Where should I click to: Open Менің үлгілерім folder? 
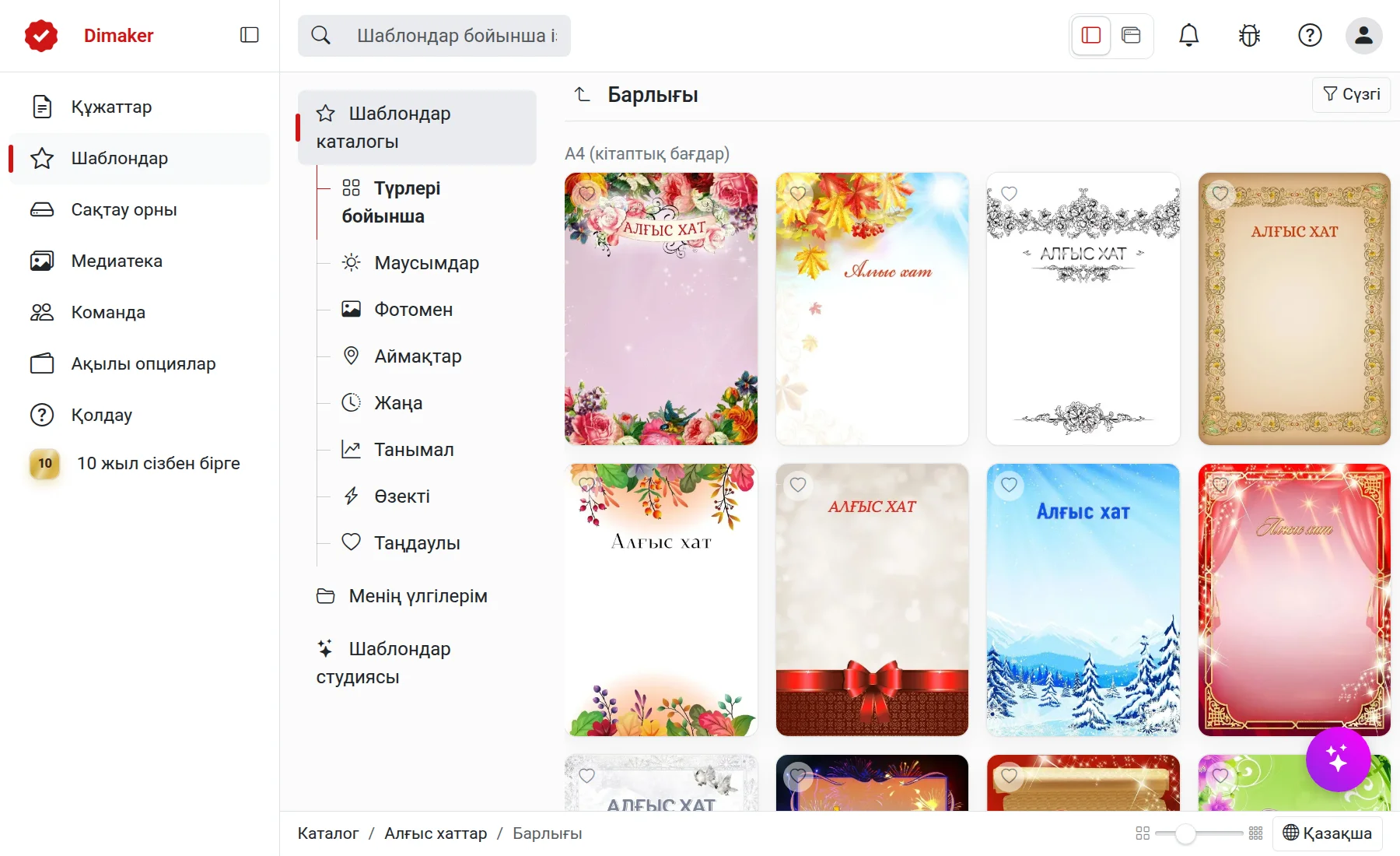pyautogui.click(x=417, y=596)
